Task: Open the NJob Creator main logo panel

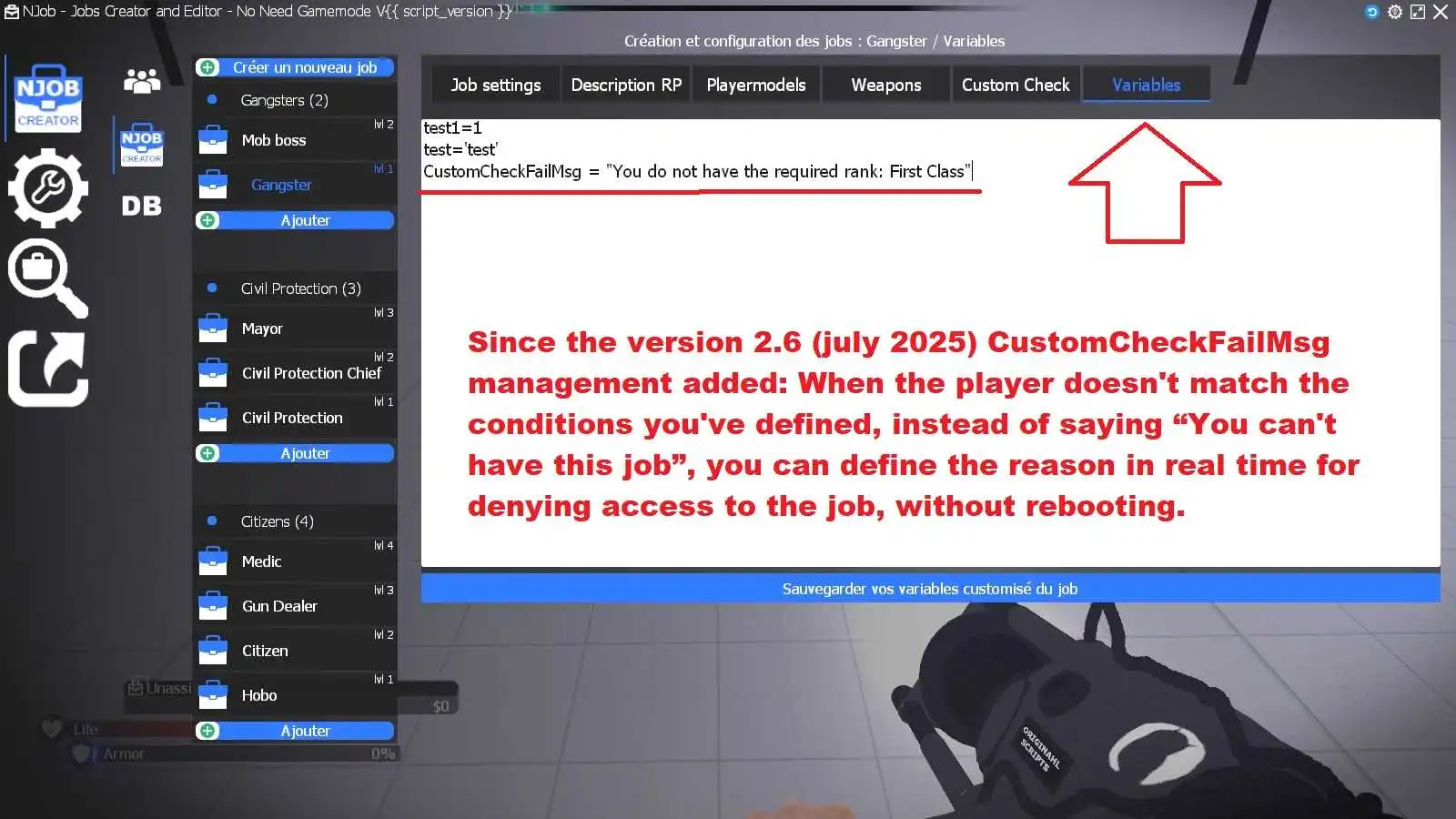Action: click(x=47, y=96)
